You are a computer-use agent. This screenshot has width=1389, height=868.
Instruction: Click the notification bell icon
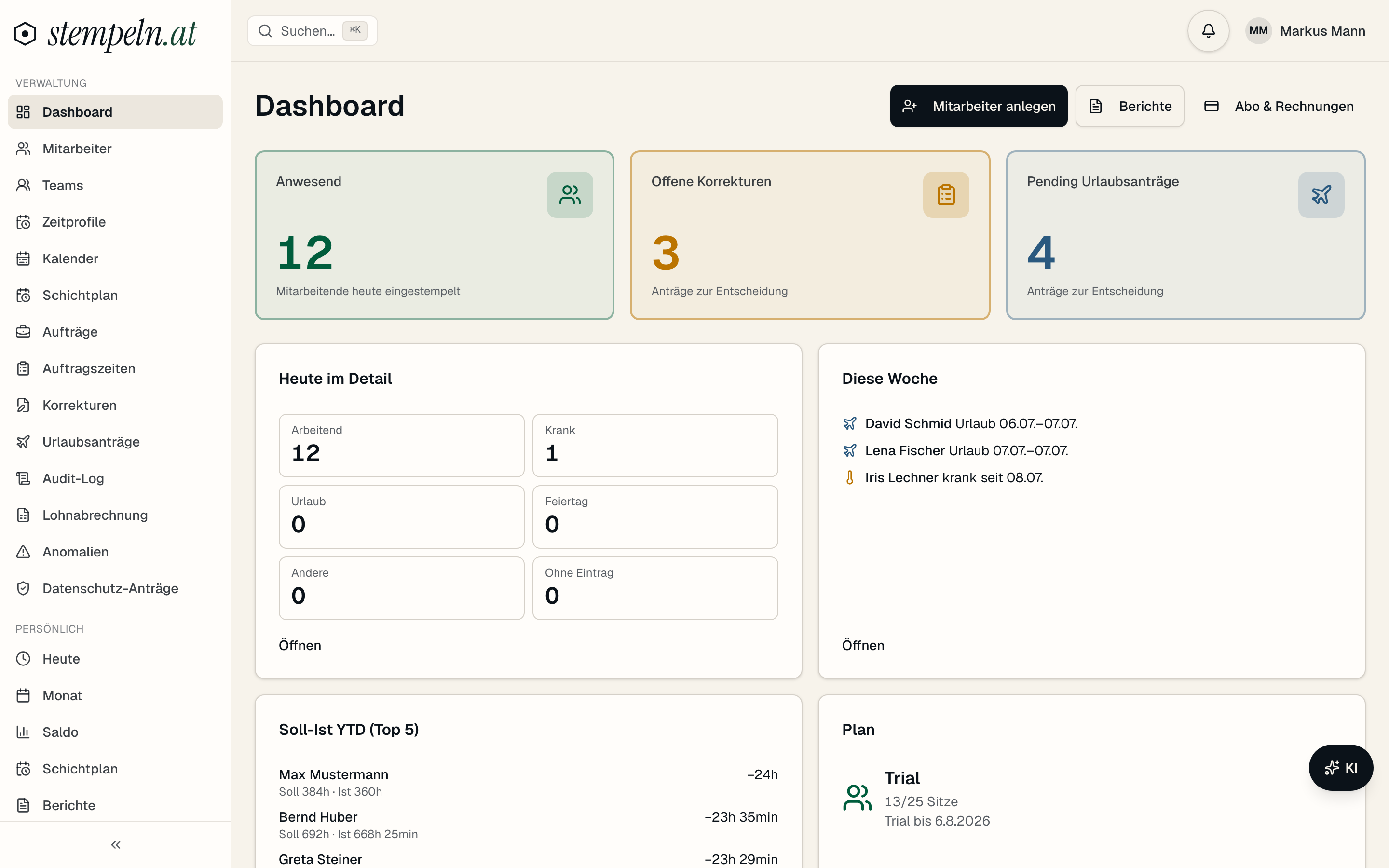pyautogui.click(x=1208, y=31)
